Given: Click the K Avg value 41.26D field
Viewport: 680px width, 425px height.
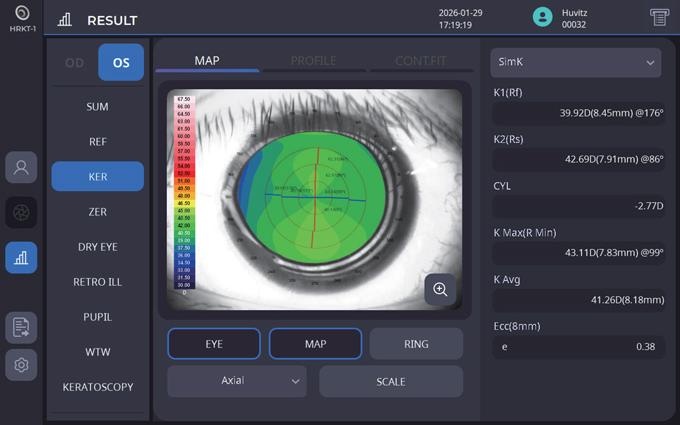Looking at the screenshot, I should [x=579, y=300].
